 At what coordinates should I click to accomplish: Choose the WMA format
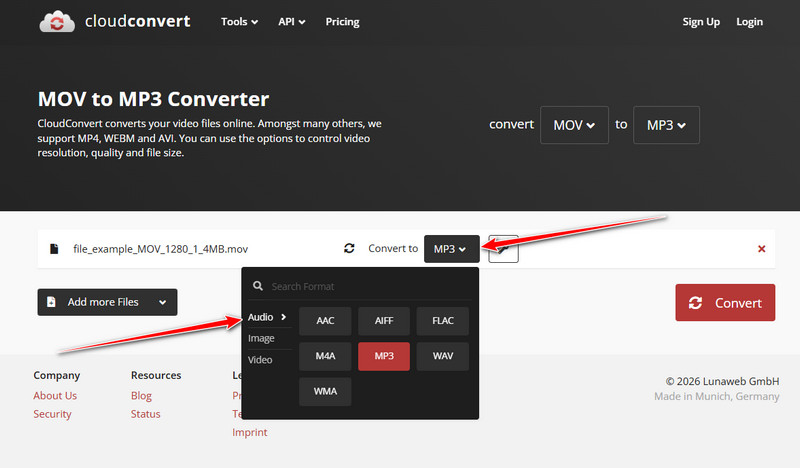click(325, 391)
